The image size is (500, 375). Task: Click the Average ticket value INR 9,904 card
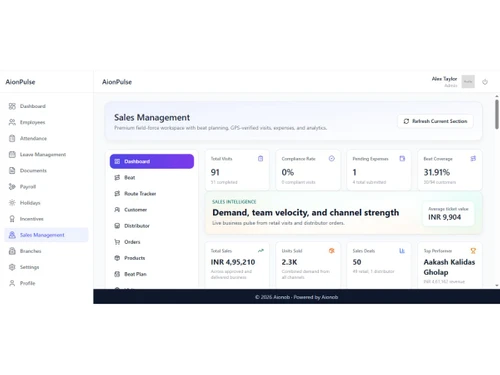tap(448, 214)
